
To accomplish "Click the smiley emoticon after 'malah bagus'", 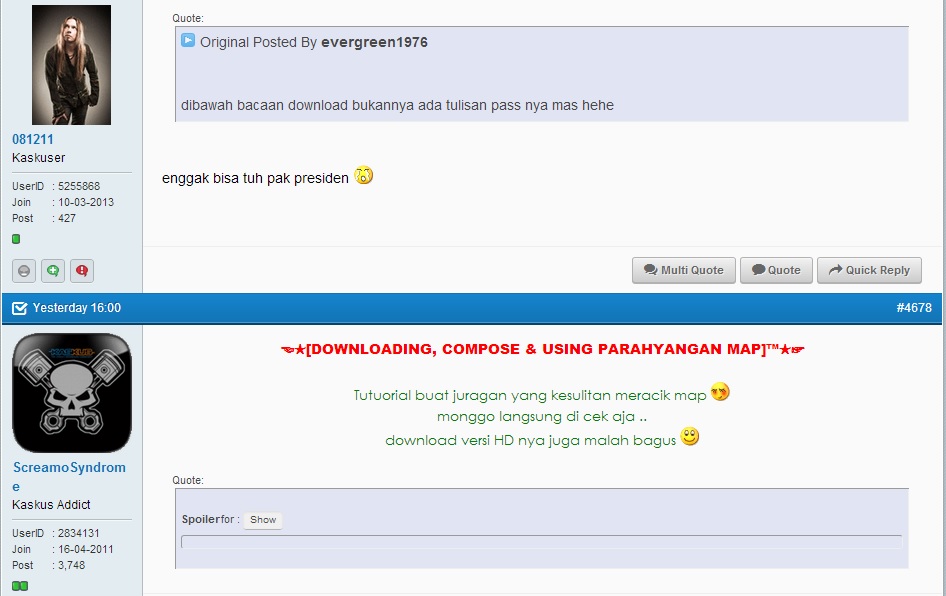I will (690, 438).
